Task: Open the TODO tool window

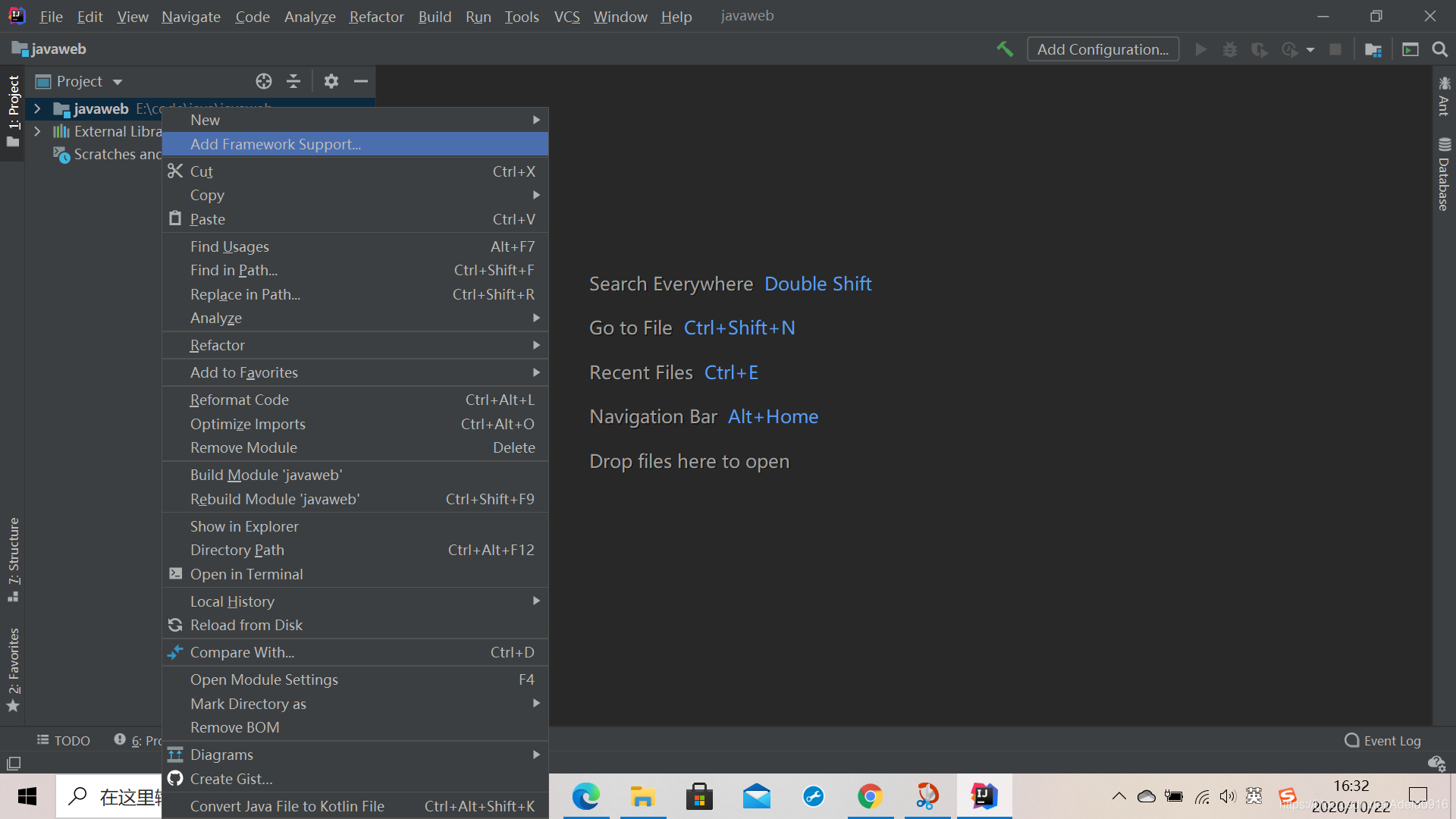Action: click(64, 741)
